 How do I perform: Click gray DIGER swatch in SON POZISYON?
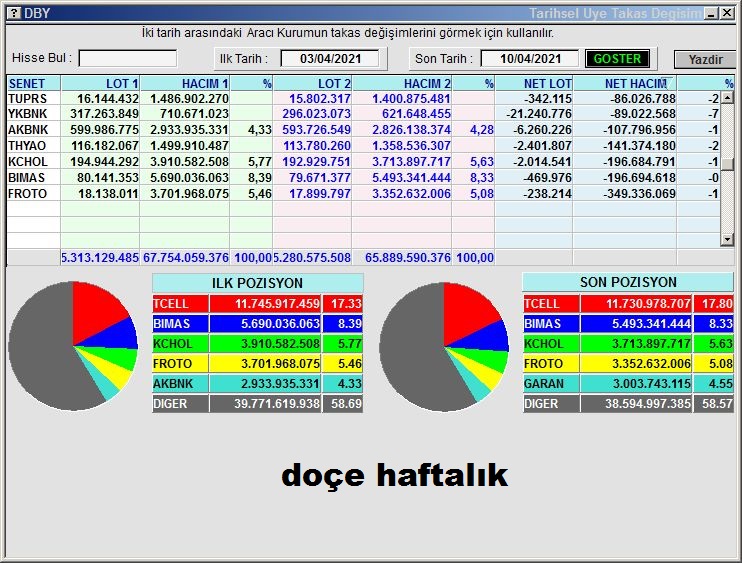pos(551,404)
